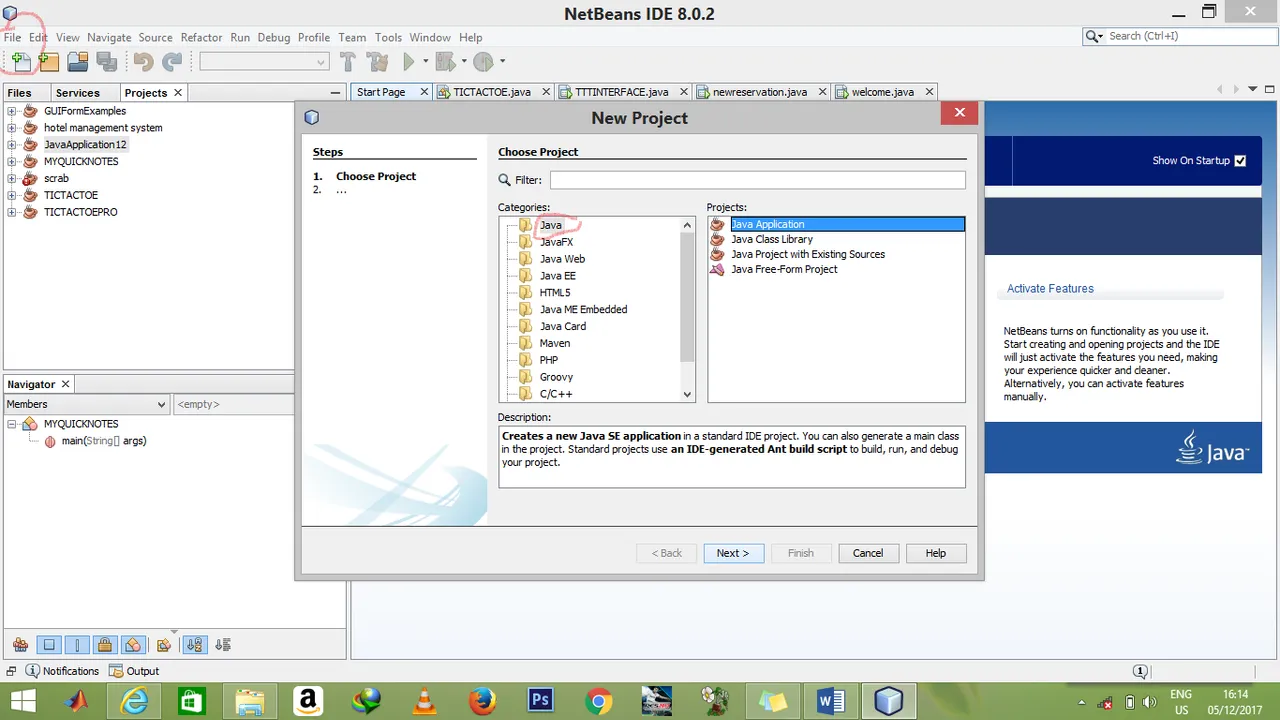Open the File menu
Viewport: 1280px width, 720px height.
click(12, 37)
